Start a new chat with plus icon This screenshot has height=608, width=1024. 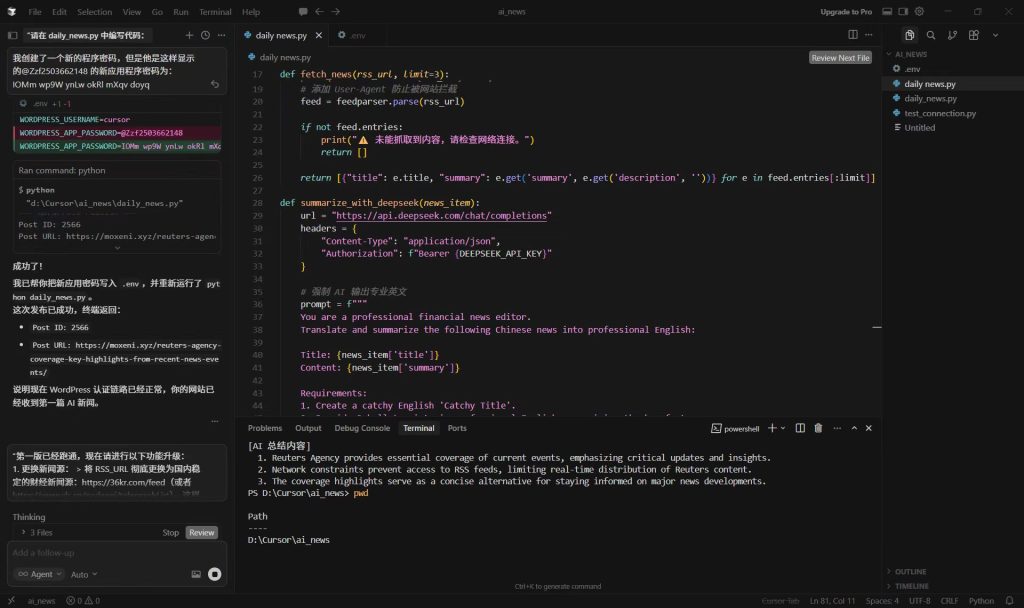click(x=190, y=35)
